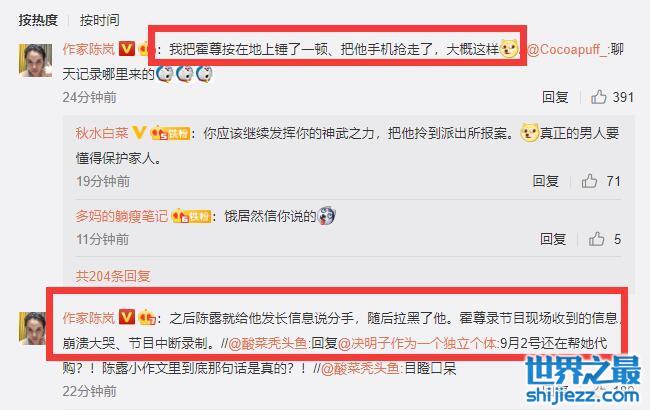The image size is (650, 410).
Task: Click thumbs-up icon beside 71 likes
Action: click(589, 181)
